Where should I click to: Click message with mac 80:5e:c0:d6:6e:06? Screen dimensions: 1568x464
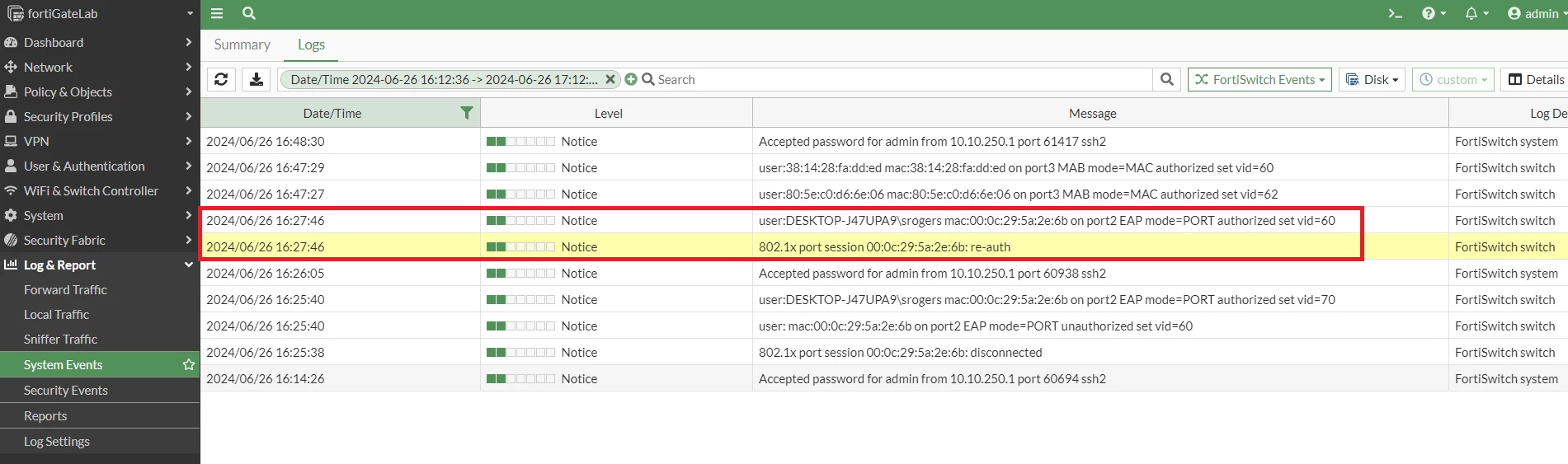(1018, 194)
